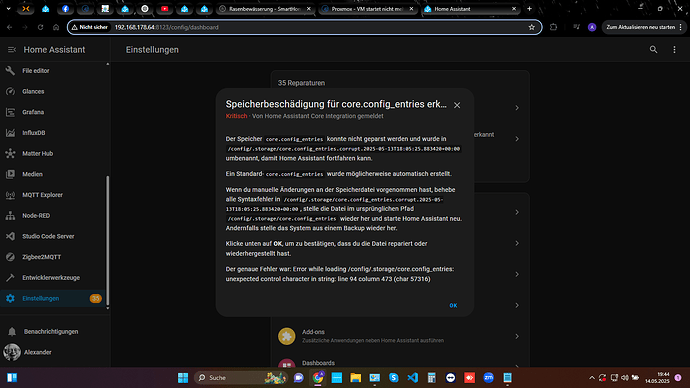The width and height of the screenshot is (690, 388).
Task: Open first repair entry chevron
Action: (517, 108)
